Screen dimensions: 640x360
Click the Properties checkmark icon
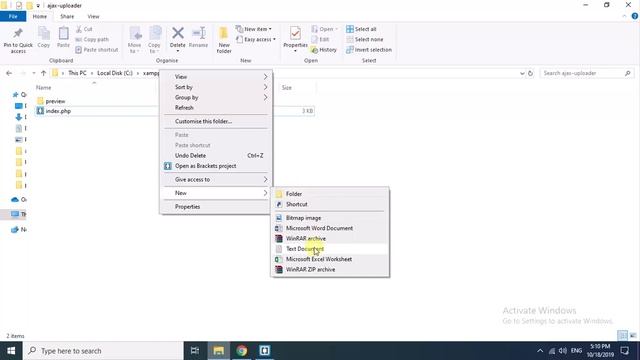tap(295, 33)
